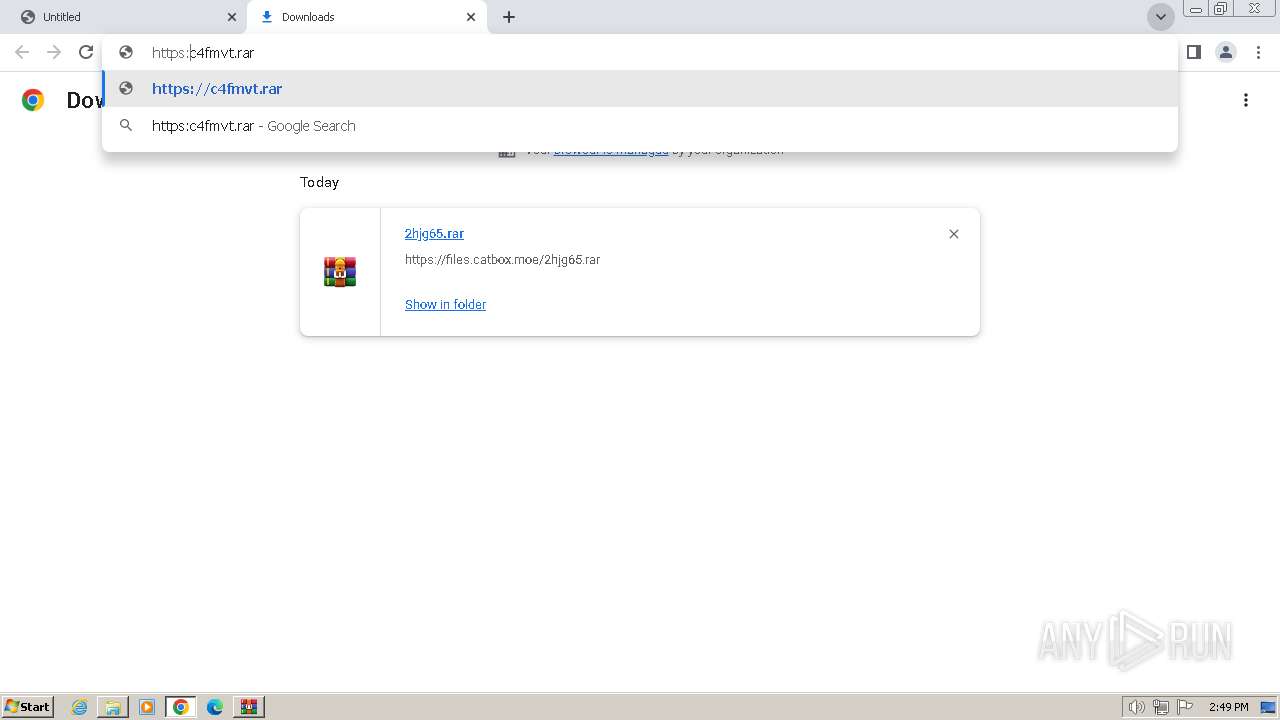The height and width of the screenshot is (720, 1280).
Task: Open the 2hjg65.rar file link
Action: [434, 233]
